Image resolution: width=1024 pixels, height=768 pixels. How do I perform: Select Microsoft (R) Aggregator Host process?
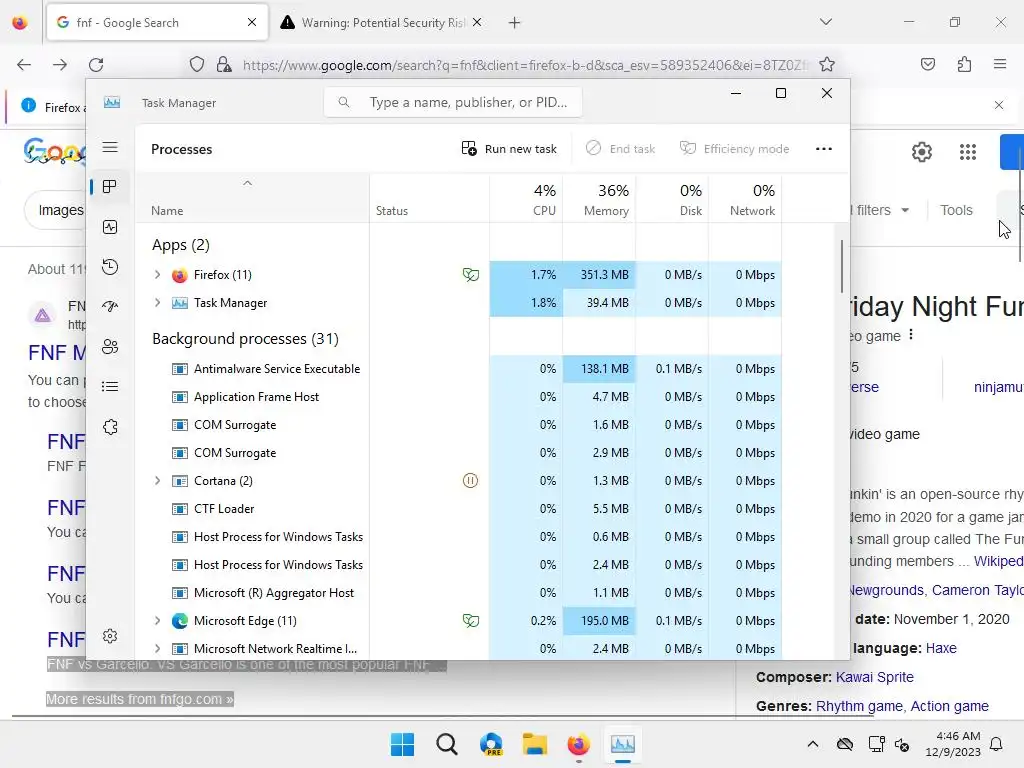point(458,593)
